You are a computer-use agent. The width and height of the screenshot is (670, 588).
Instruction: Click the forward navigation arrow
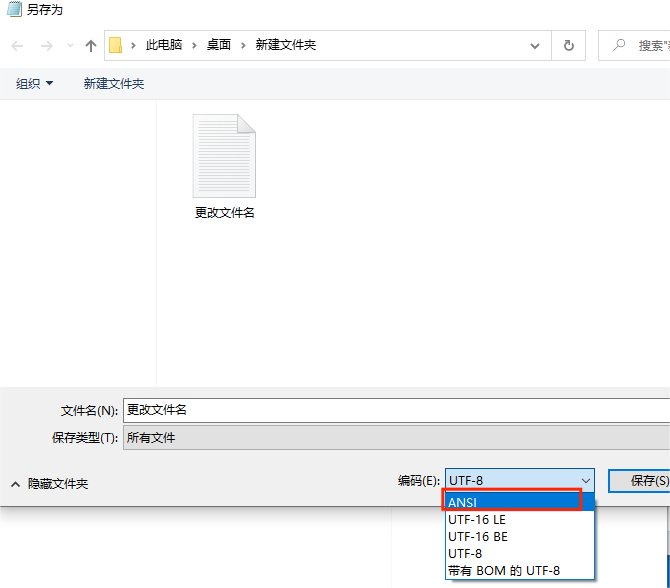(x=46, y=46)
